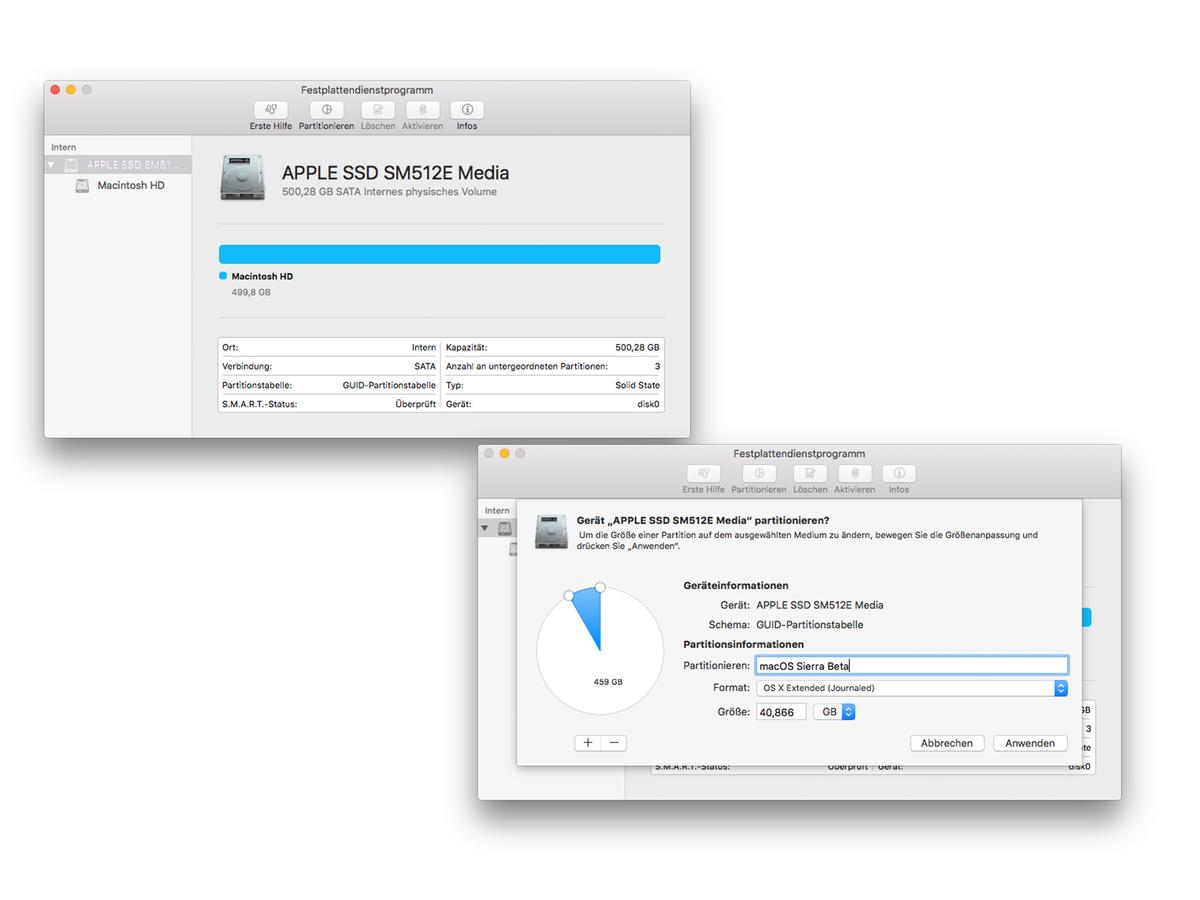This screenshot has height=900, width=1200.
Task: Click the 499,8 GB volume size text
Action: [251, 293]
